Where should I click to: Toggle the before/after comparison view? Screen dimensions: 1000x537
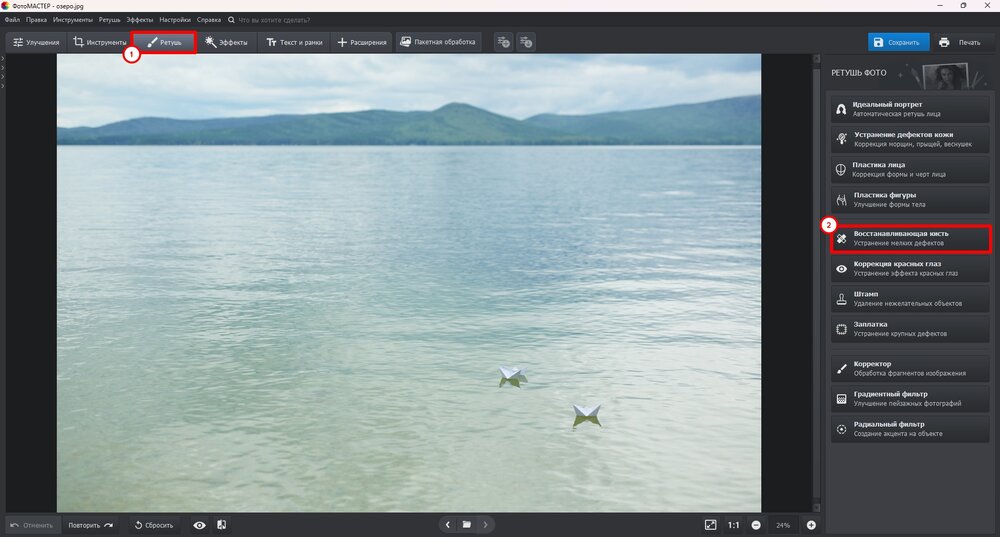(221, 525)
